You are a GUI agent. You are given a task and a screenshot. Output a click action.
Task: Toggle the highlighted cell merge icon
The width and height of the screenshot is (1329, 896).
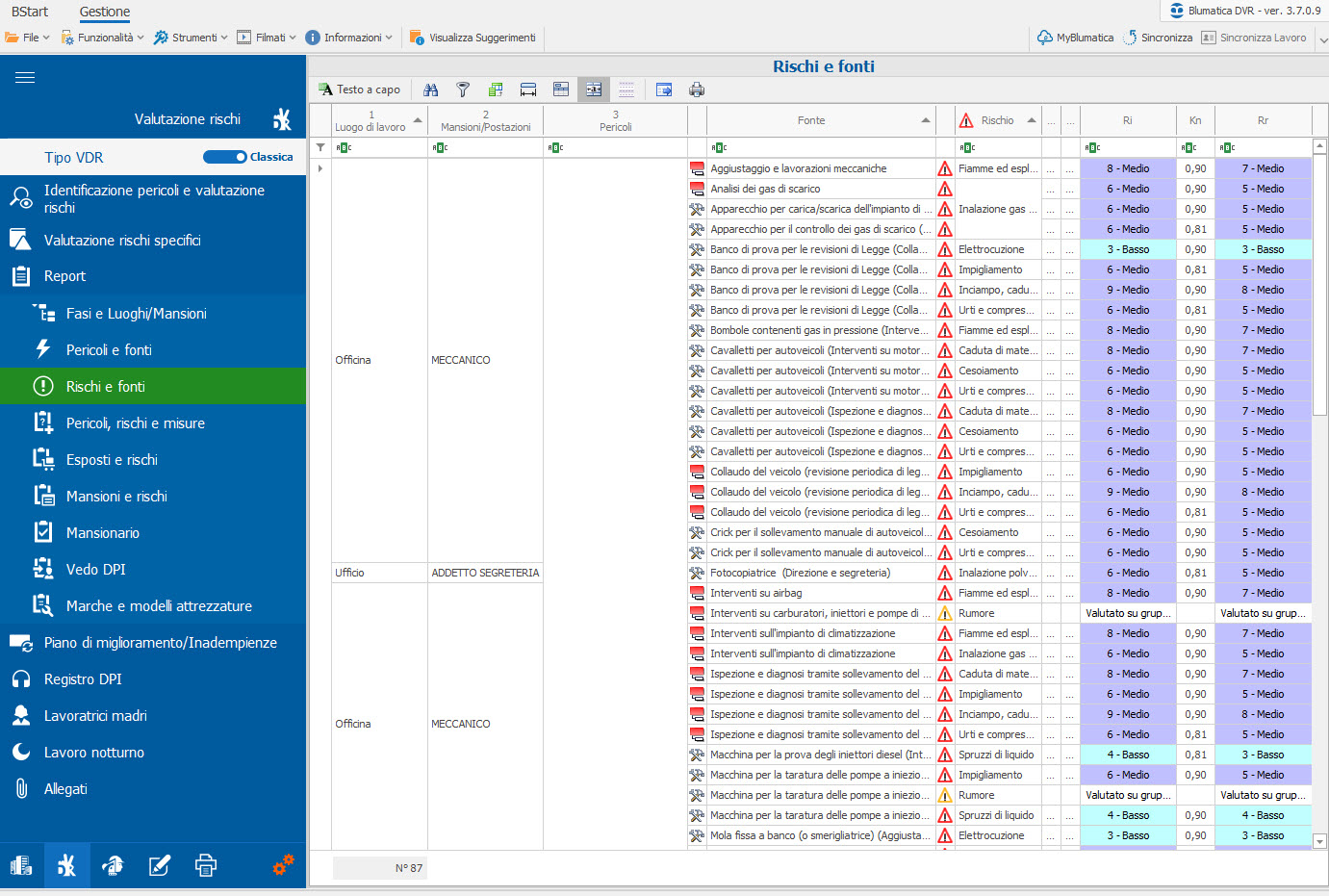[x=594, y=90]
